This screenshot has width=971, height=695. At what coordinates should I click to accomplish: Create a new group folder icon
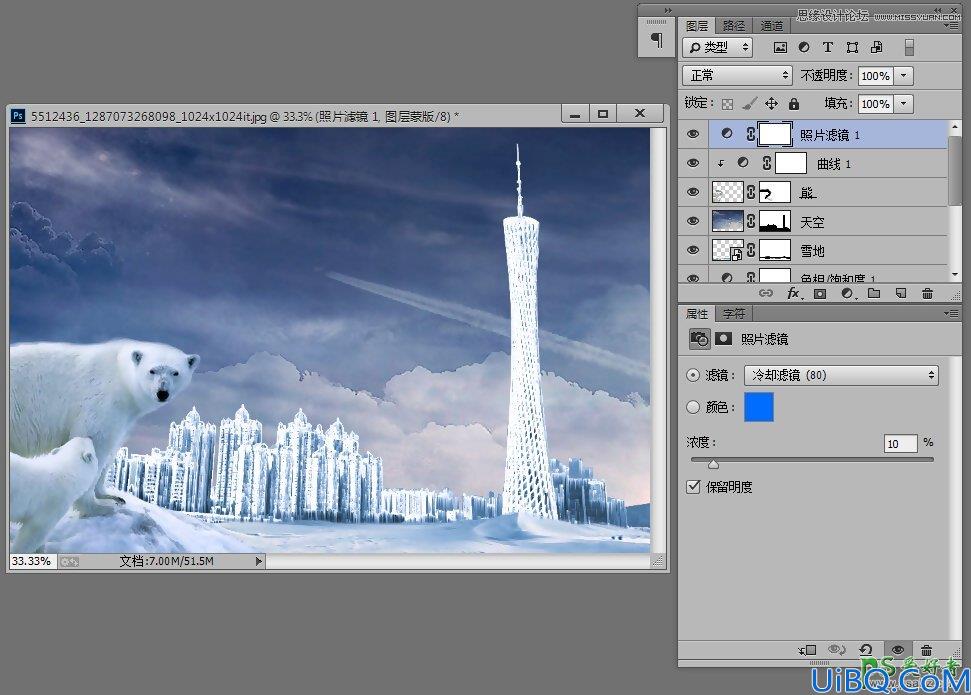[874, 293]
